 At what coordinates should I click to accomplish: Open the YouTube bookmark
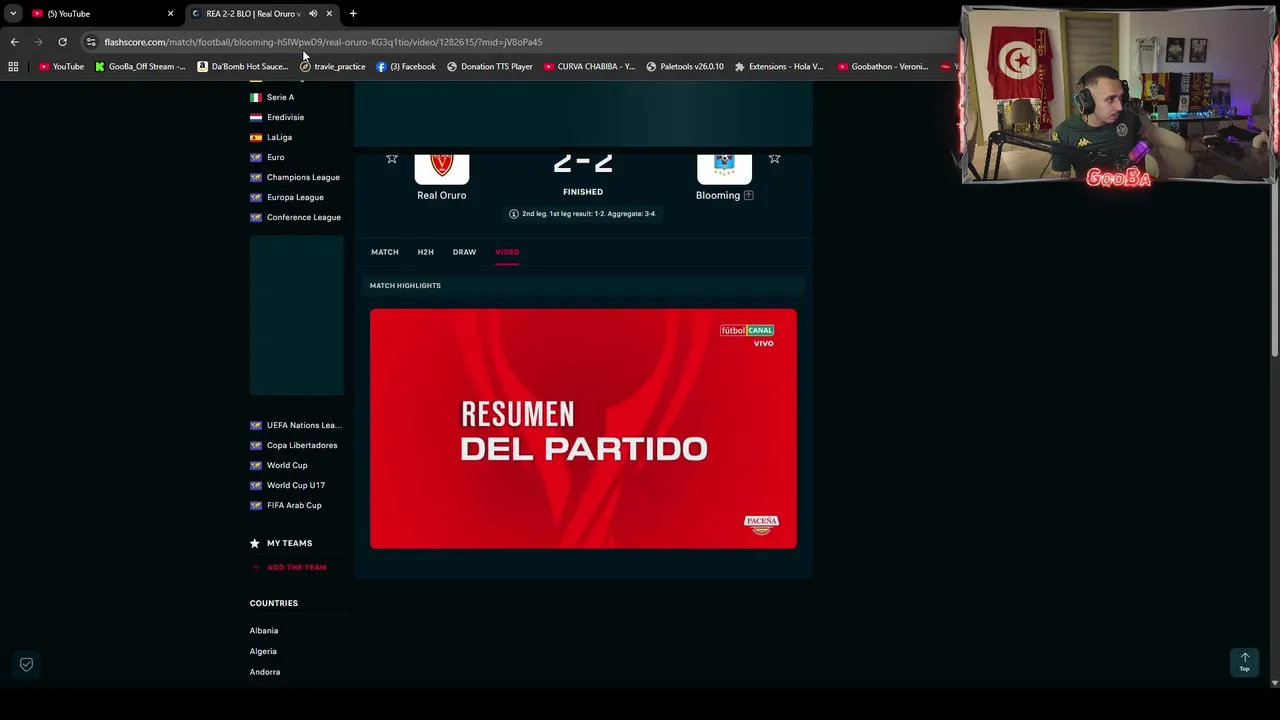pyautogui.click(x=61, y=67)
